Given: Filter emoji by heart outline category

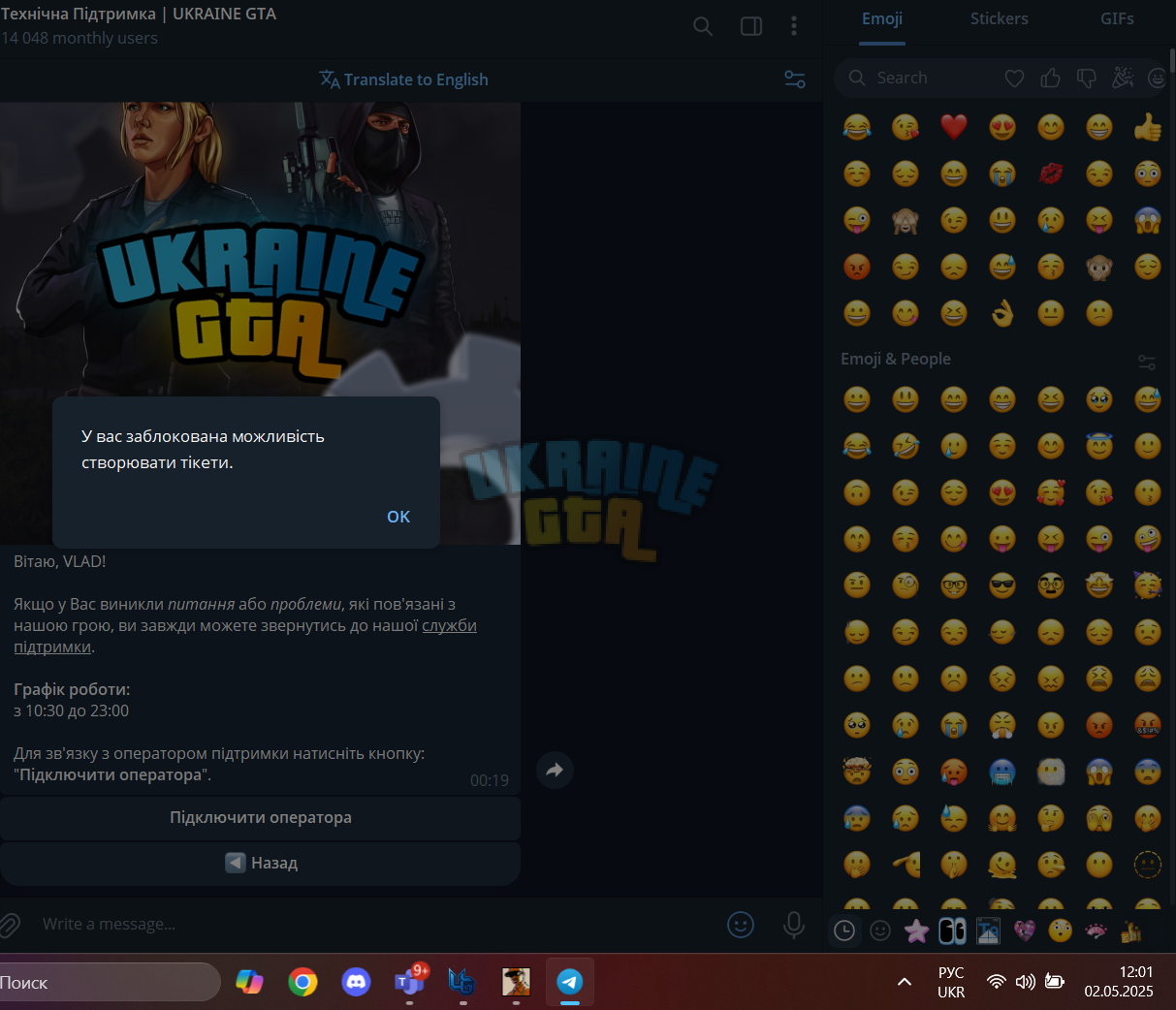Looking at the screenshot, I should pos(1014,79).
